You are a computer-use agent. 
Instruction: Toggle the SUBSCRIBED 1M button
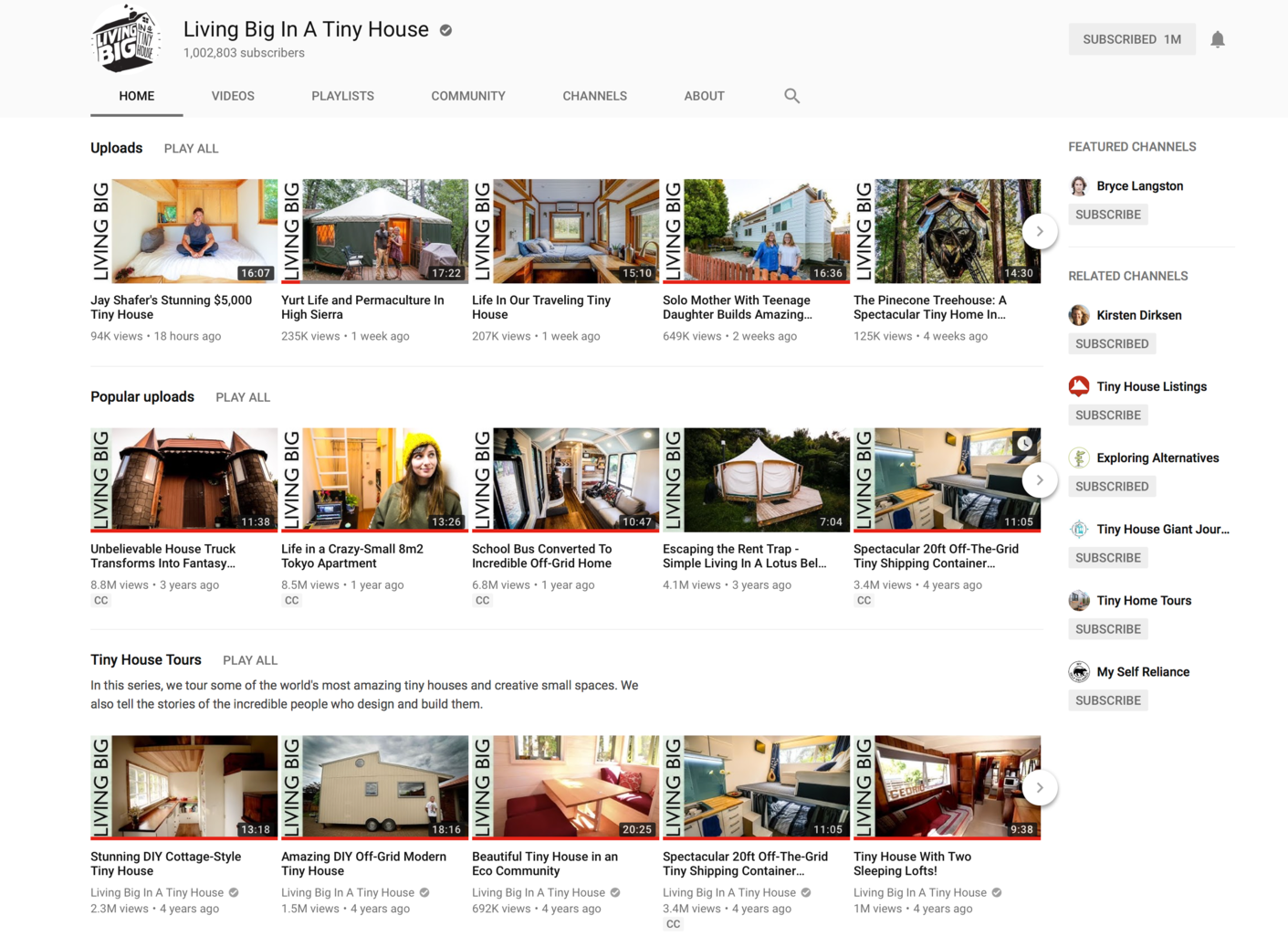(1132, 39)
